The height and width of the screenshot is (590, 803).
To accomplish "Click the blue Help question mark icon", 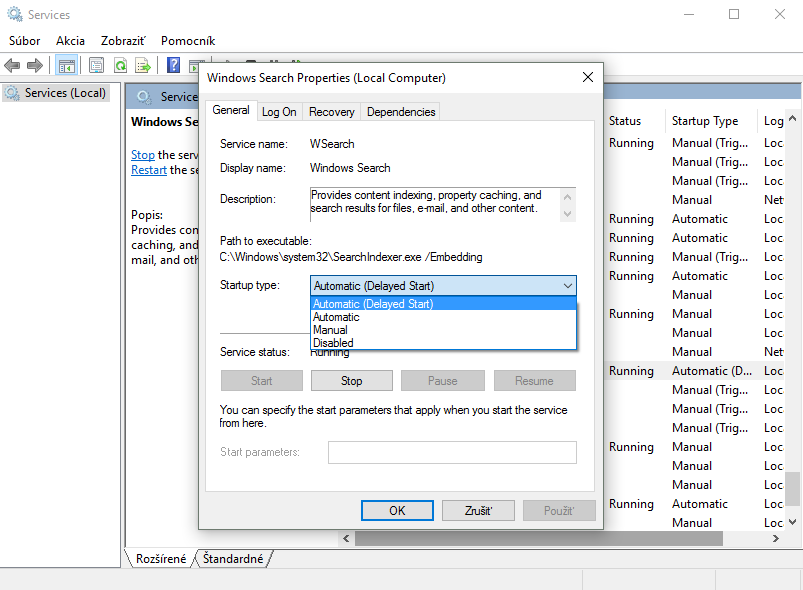I will click(174, 66).
